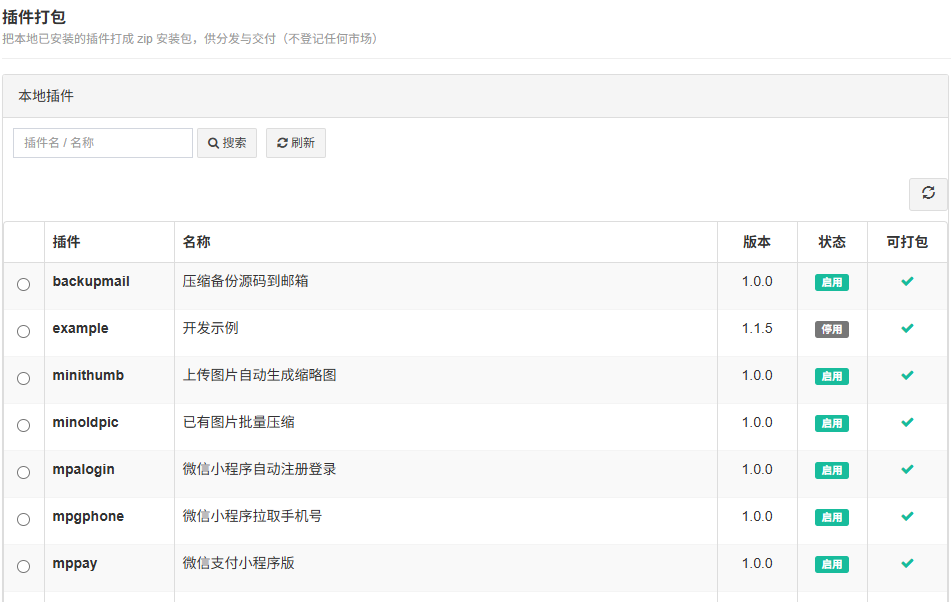Pick the minoldpic plugin radio button
This screenshot has height=602, width=951.
(24, 426)
